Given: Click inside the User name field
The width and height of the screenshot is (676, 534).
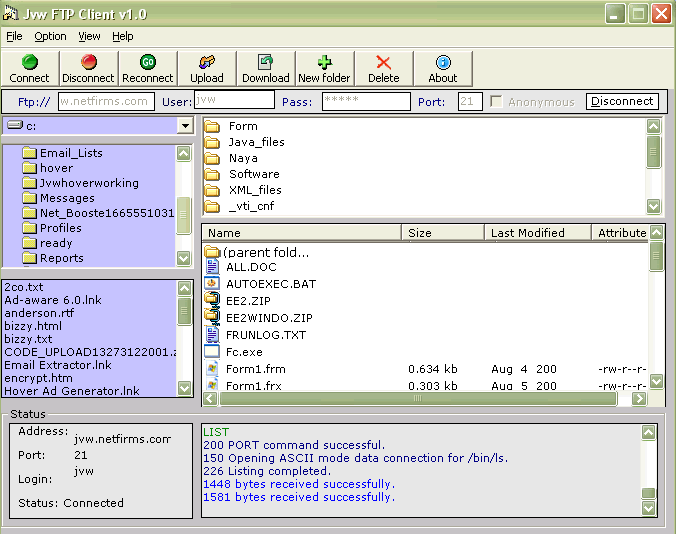Looking at the screenshot, I should click(x=234, y=100).
